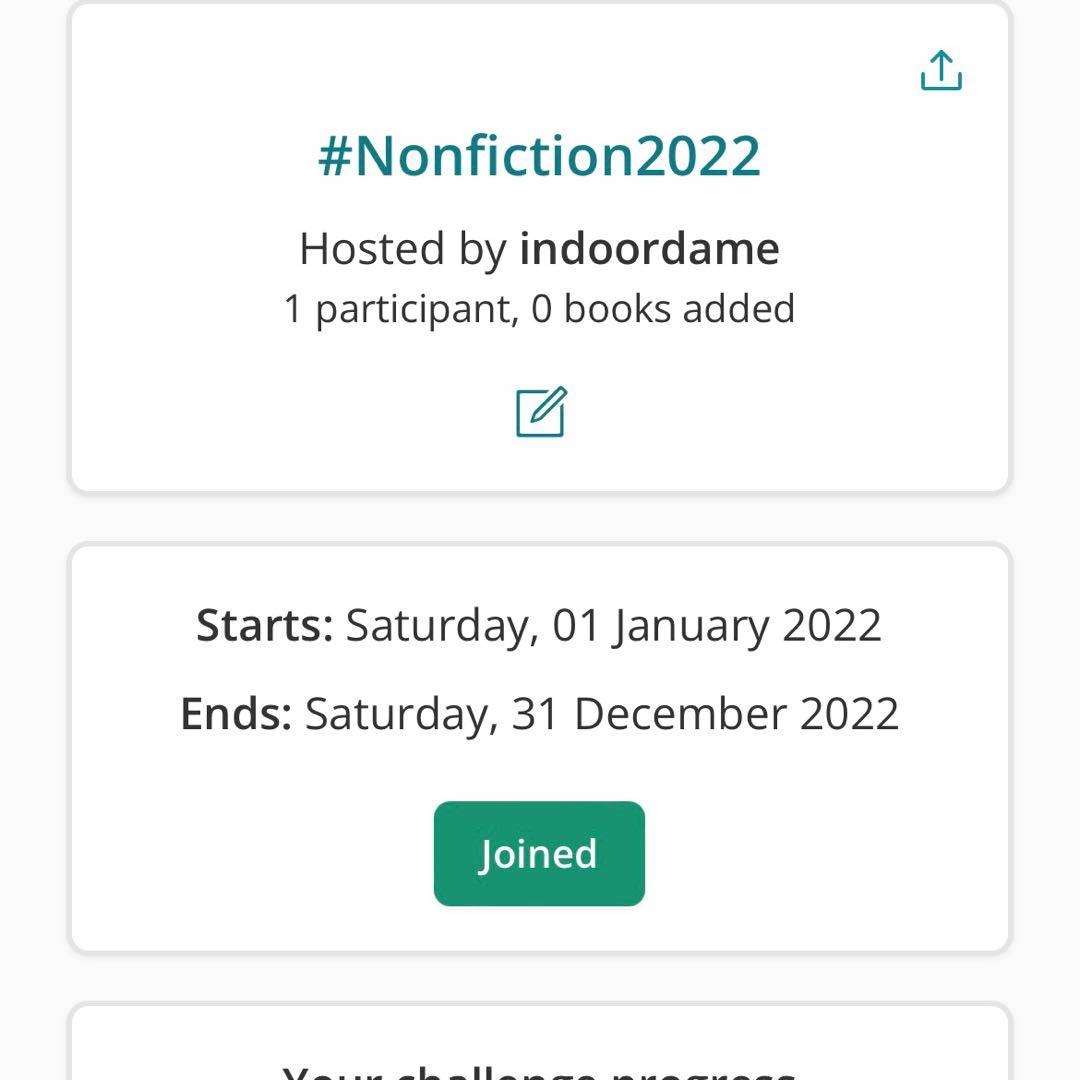Click the year "2022" in the start date

coord(832,626)
